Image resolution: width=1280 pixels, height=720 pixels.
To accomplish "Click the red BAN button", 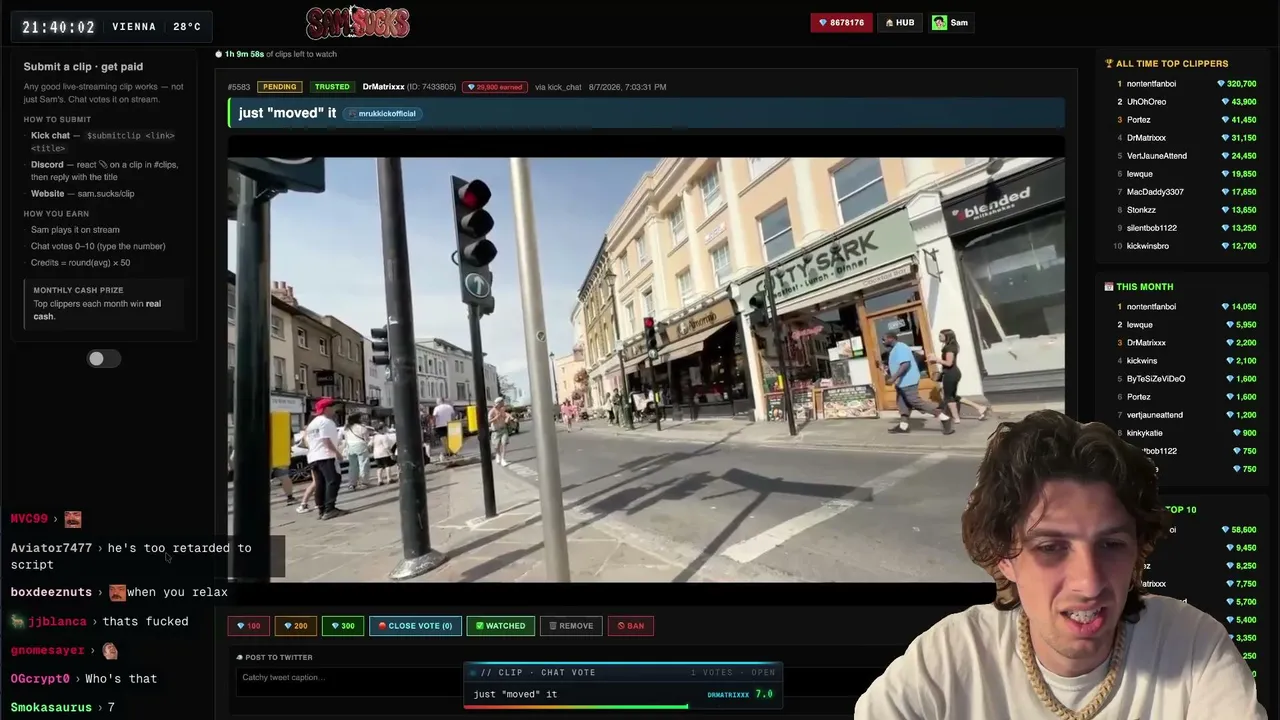I will point(630,626).
